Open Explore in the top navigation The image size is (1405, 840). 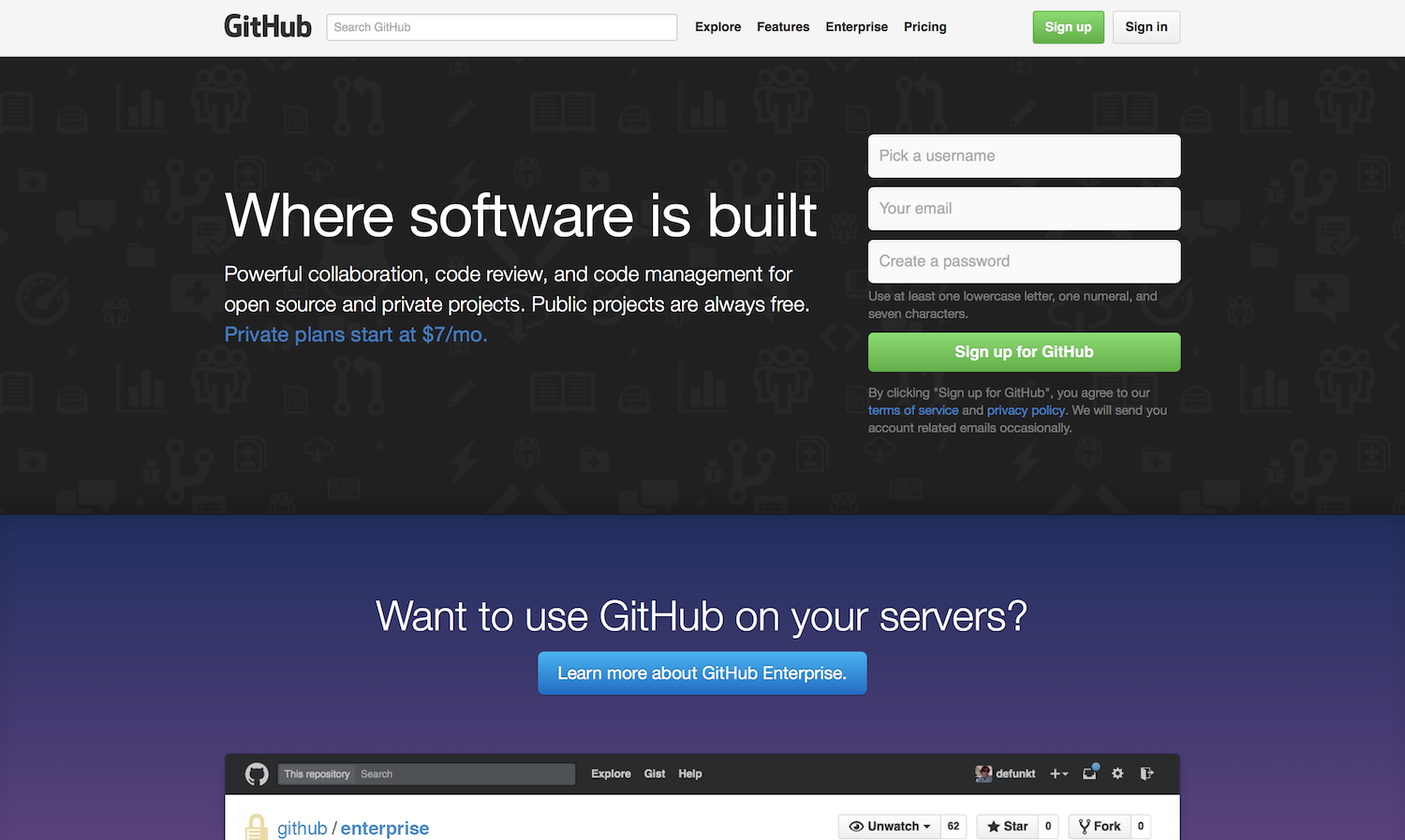point(717,27)
